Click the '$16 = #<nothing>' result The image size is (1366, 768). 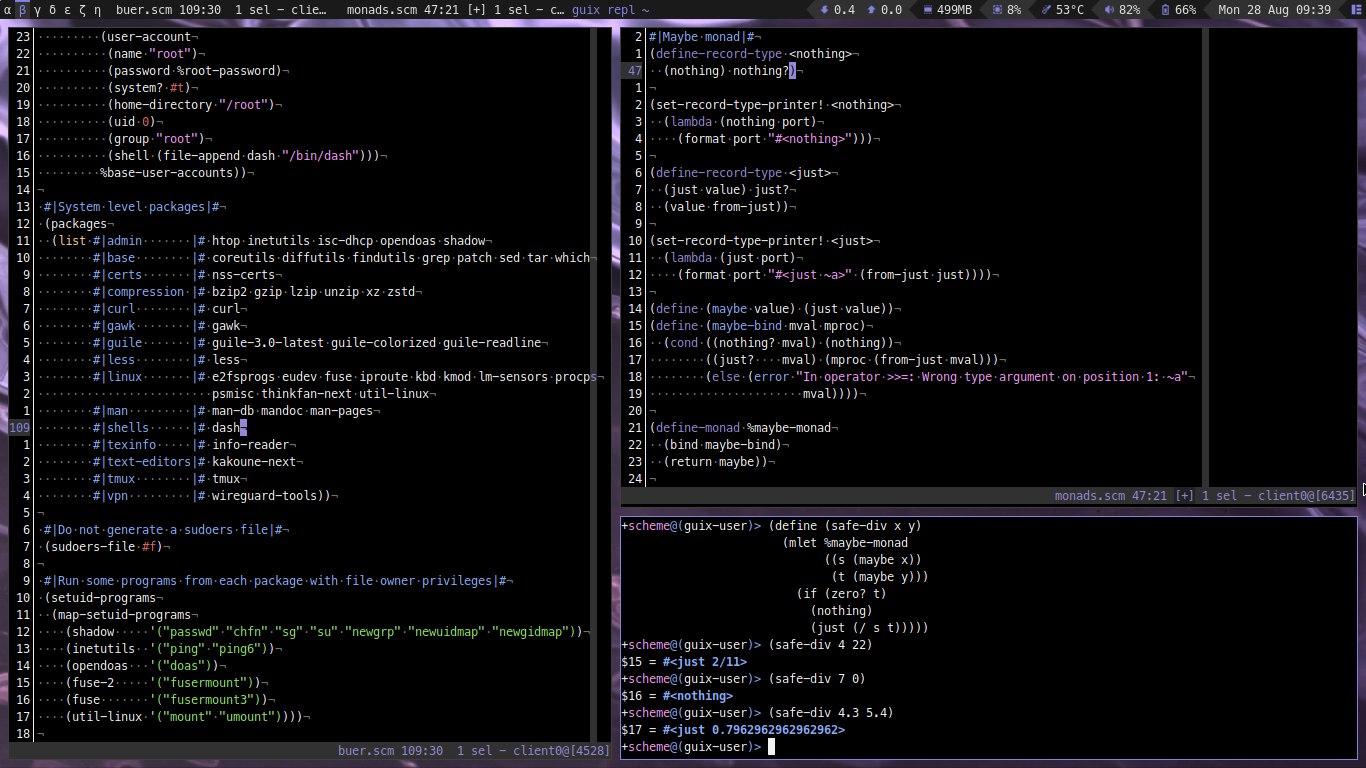(x=677, y=696)
